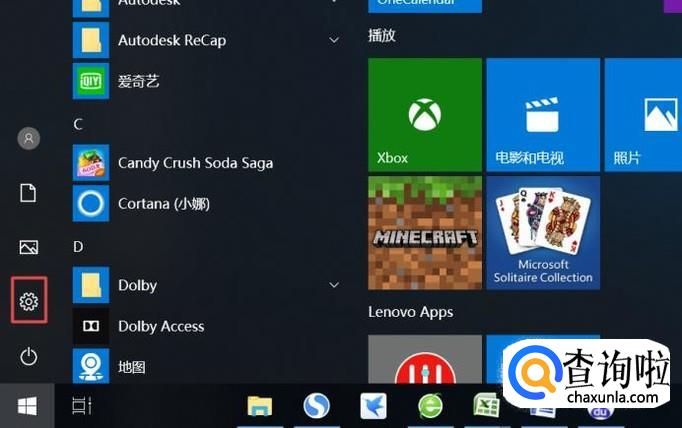This screenshot has height=428, width=682.
Task: Open the Photos tile (照片)
Action: coord(643,115)
